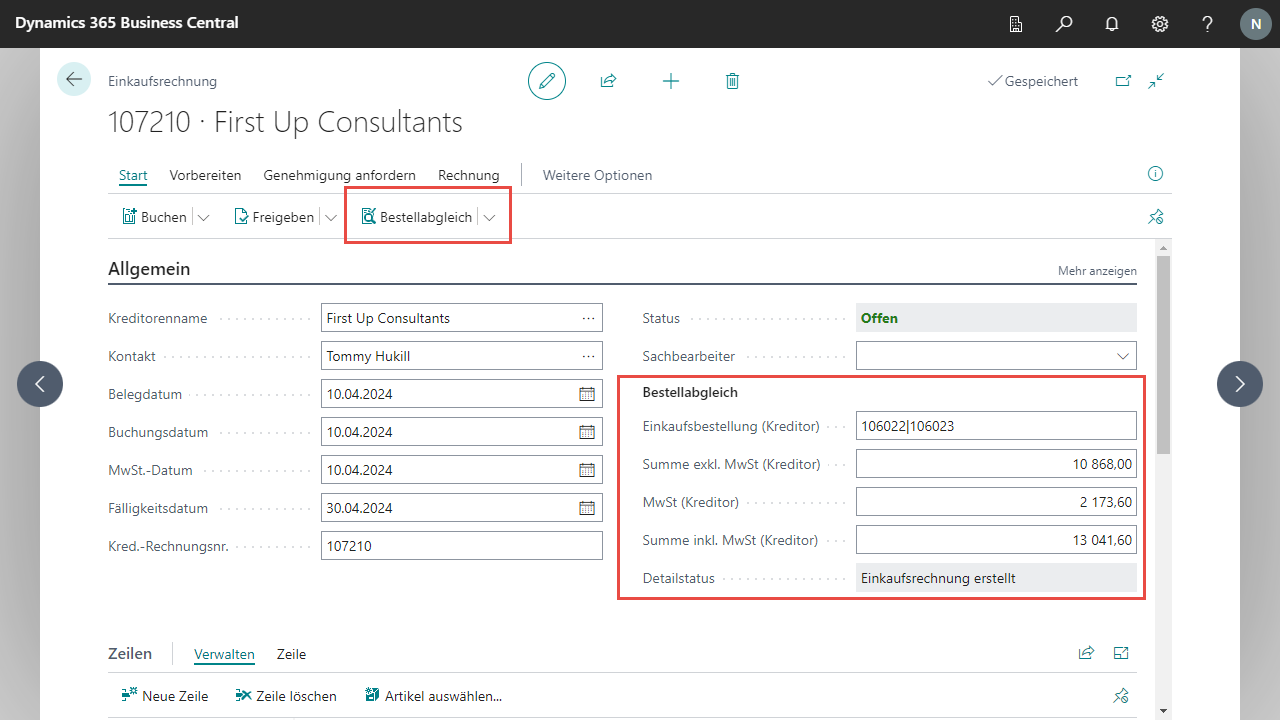Click the Einkaufsrechnung page caption
This screenshot has height=720, width=1280.
[x=162, y=81]
